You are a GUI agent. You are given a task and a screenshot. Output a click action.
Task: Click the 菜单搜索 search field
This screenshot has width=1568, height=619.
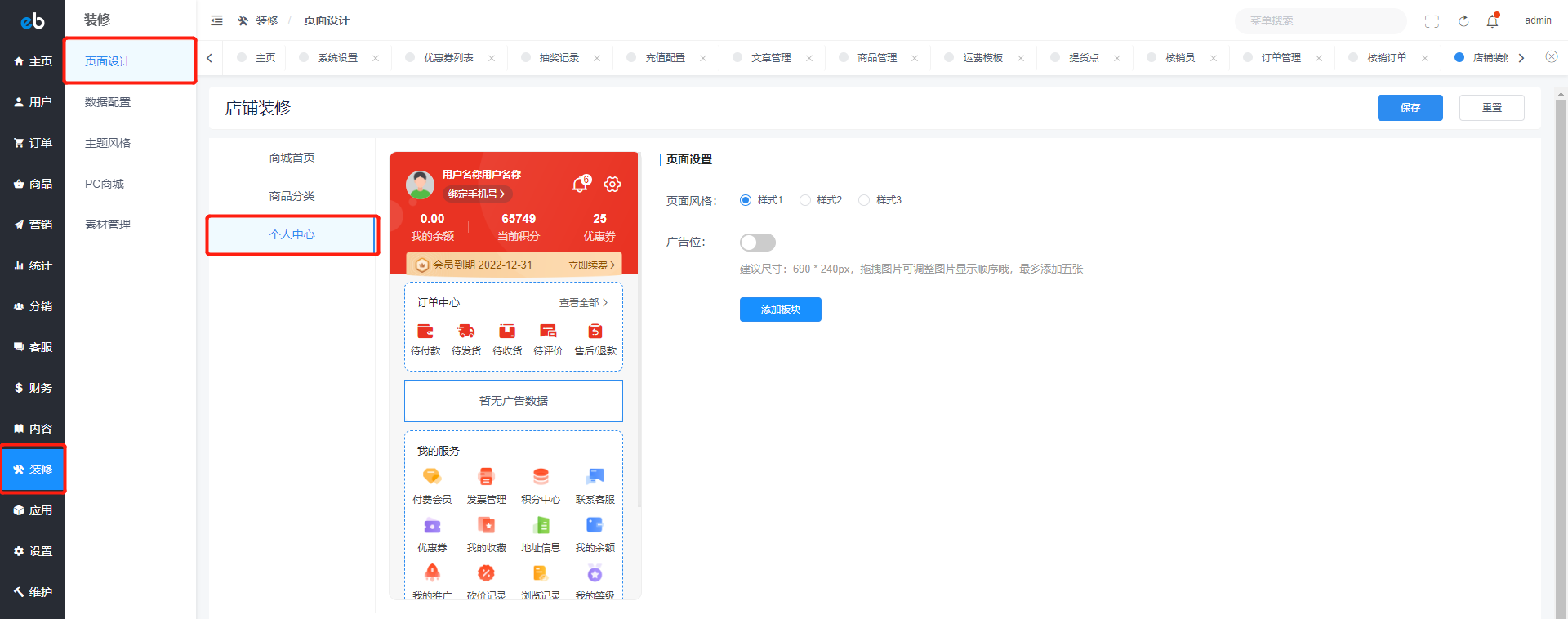click(x=1321, y=21)
